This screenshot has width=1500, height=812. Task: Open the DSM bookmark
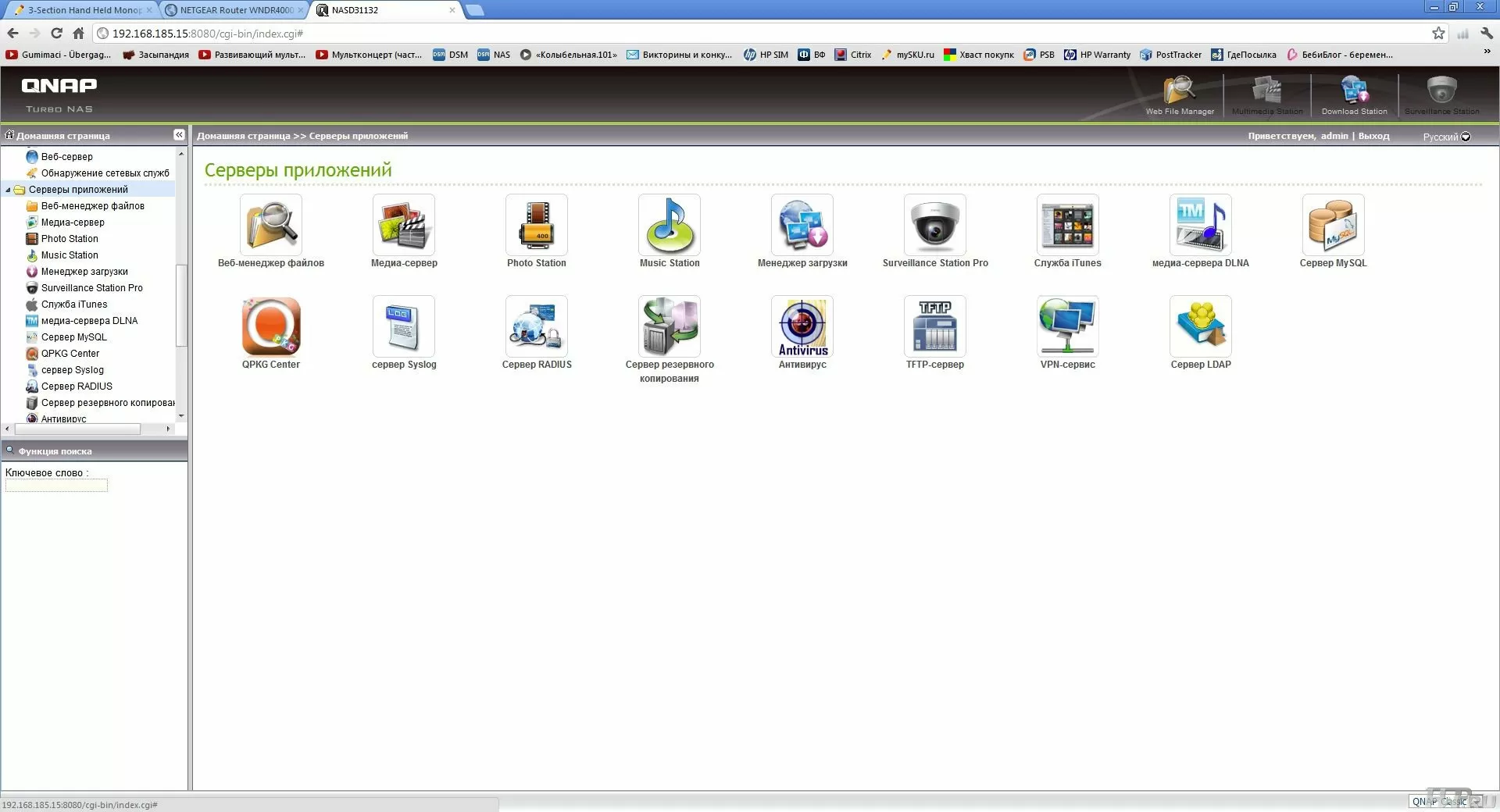click(450, 55)
